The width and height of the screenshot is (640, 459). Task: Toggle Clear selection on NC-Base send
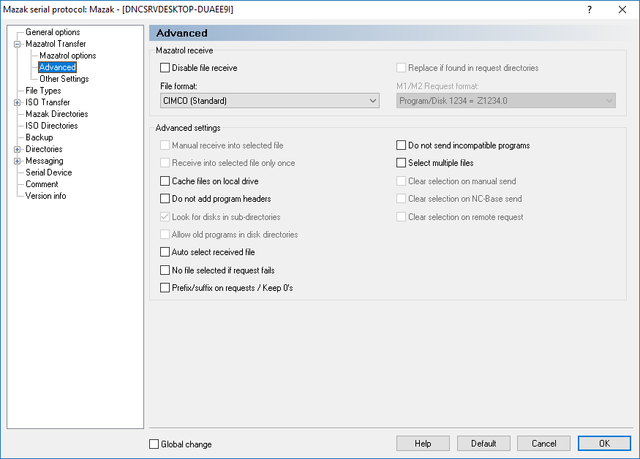[401, 199]
